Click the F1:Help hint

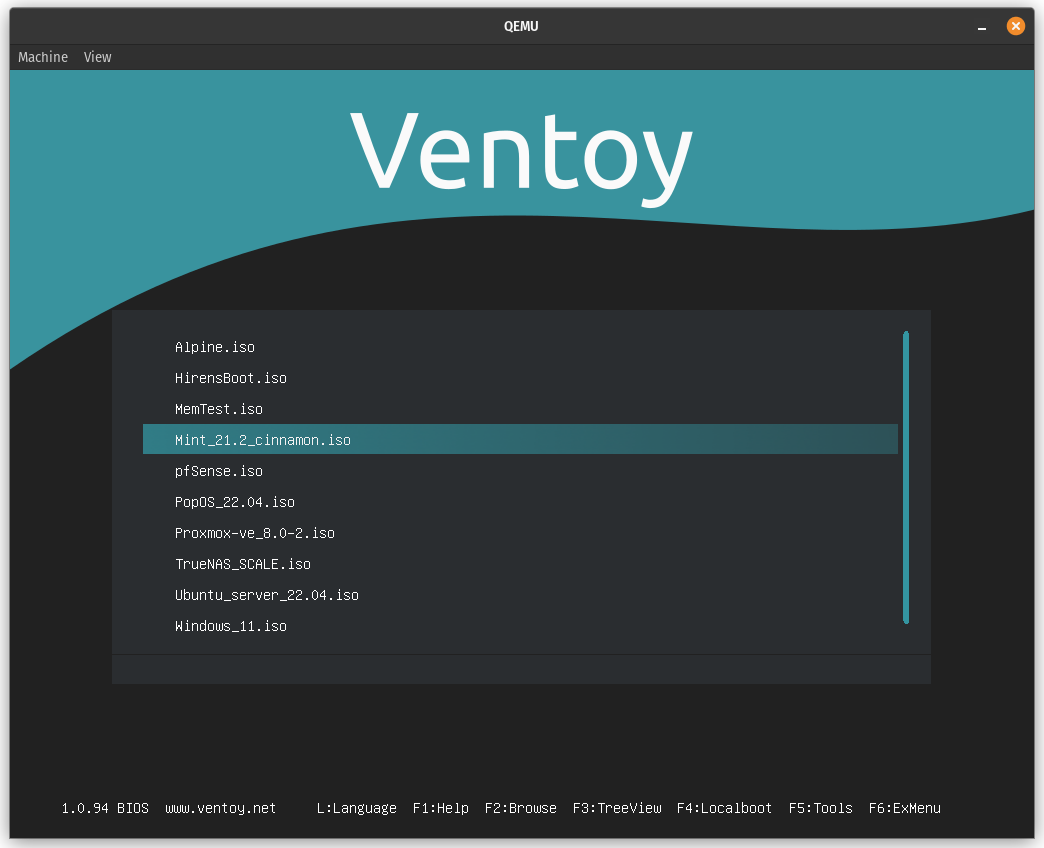[441, 808]
